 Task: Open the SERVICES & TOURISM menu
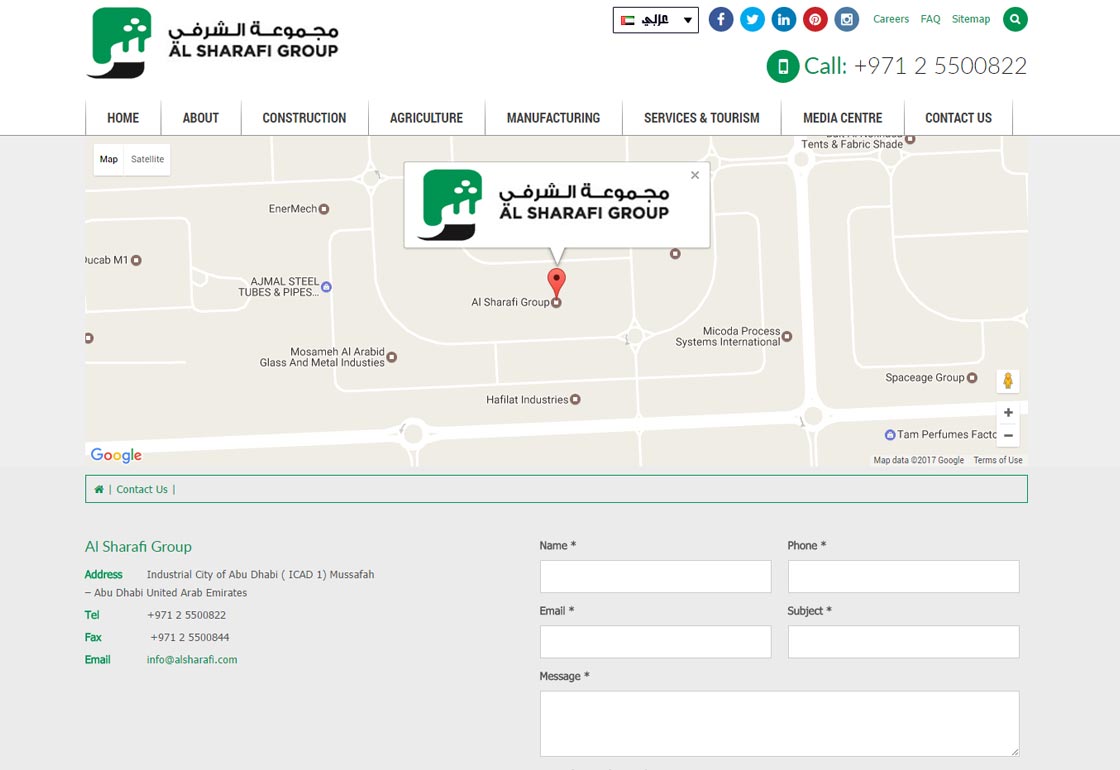pyautogui.click(x=701, y=118)
